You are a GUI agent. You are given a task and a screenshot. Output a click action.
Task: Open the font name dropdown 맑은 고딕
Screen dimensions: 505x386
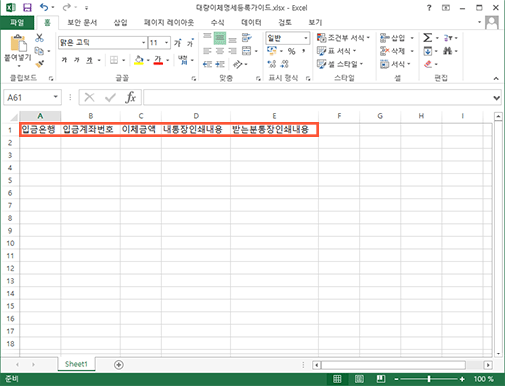103,43
